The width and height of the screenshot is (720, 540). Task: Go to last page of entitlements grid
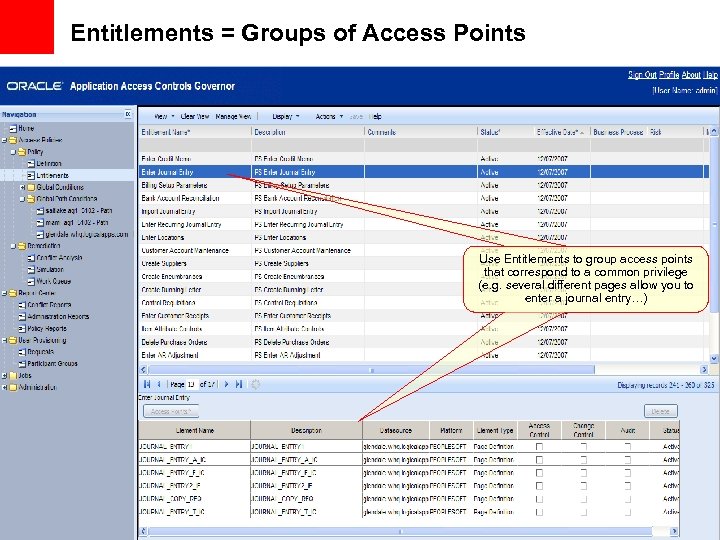239,384
